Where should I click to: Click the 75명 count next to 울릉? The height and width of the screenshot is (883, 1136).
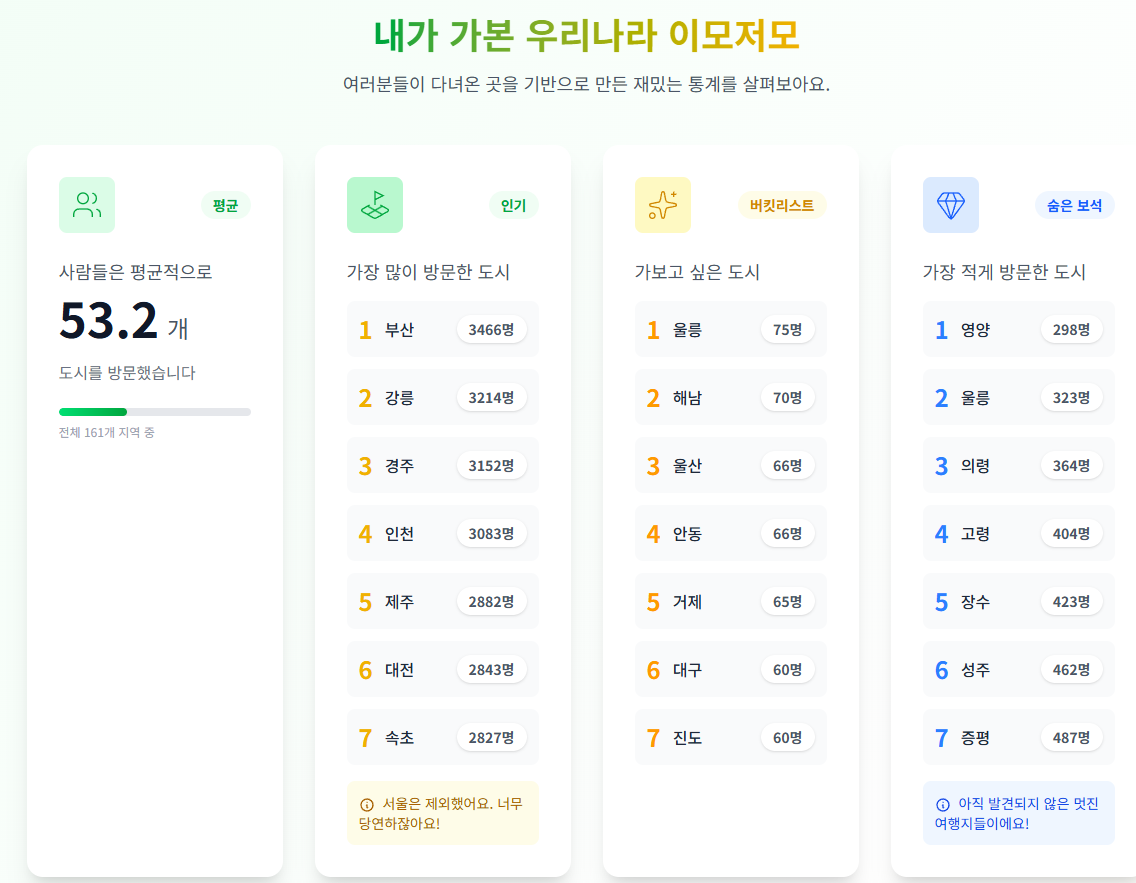pyautogui.click(x=789, y=329)
